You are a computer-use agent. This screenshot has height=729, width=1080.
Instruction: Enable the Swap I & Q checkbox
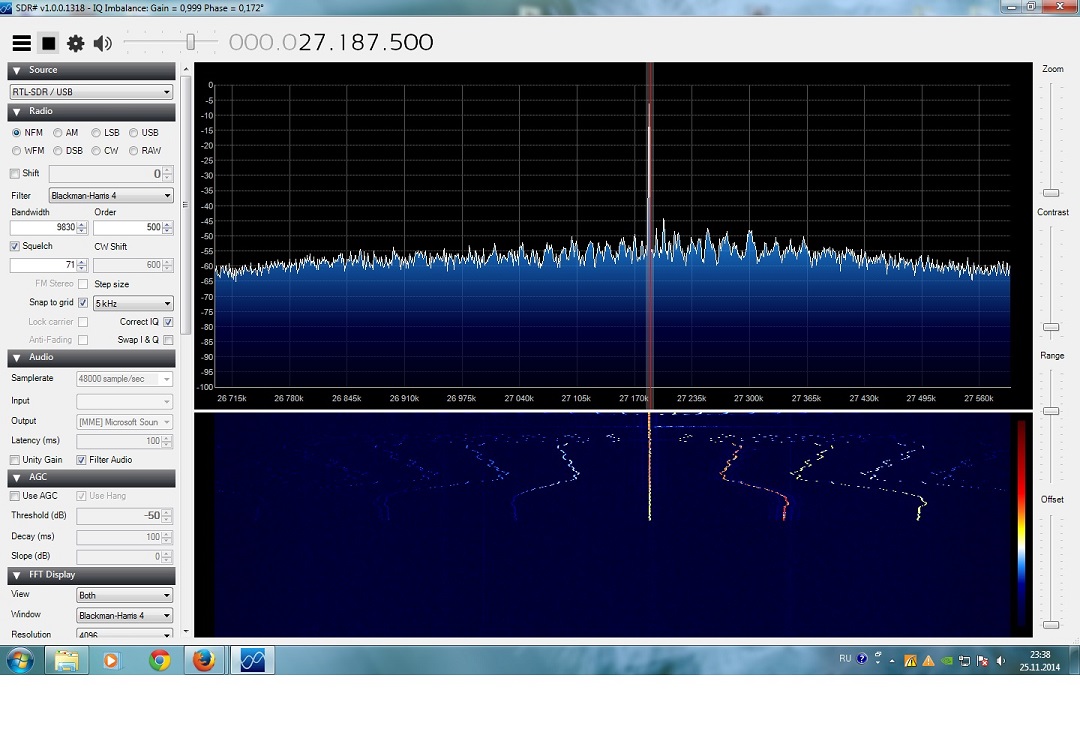[x=168, y=340]
